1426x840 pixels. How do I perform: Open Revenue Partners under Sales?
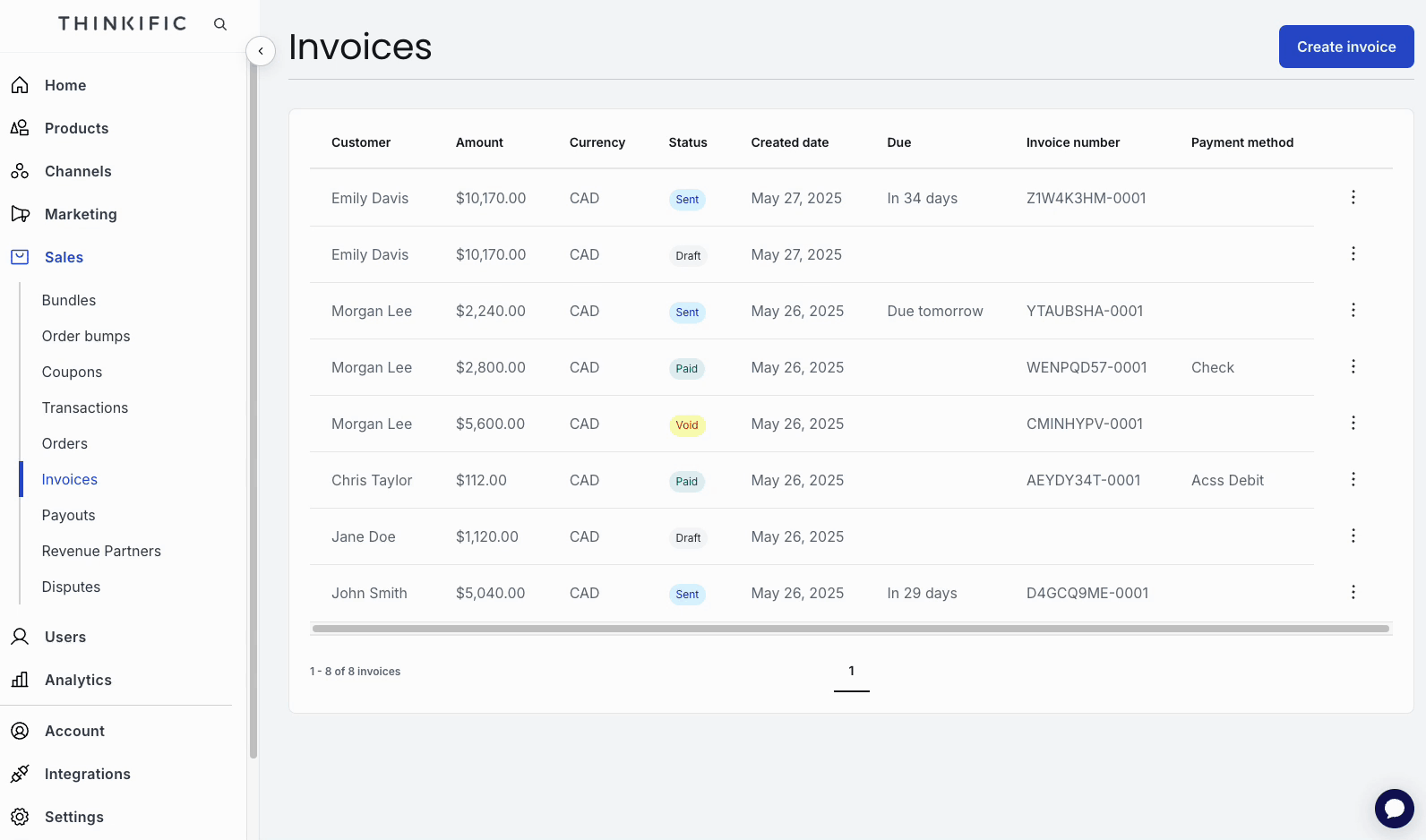pos(101,551)
